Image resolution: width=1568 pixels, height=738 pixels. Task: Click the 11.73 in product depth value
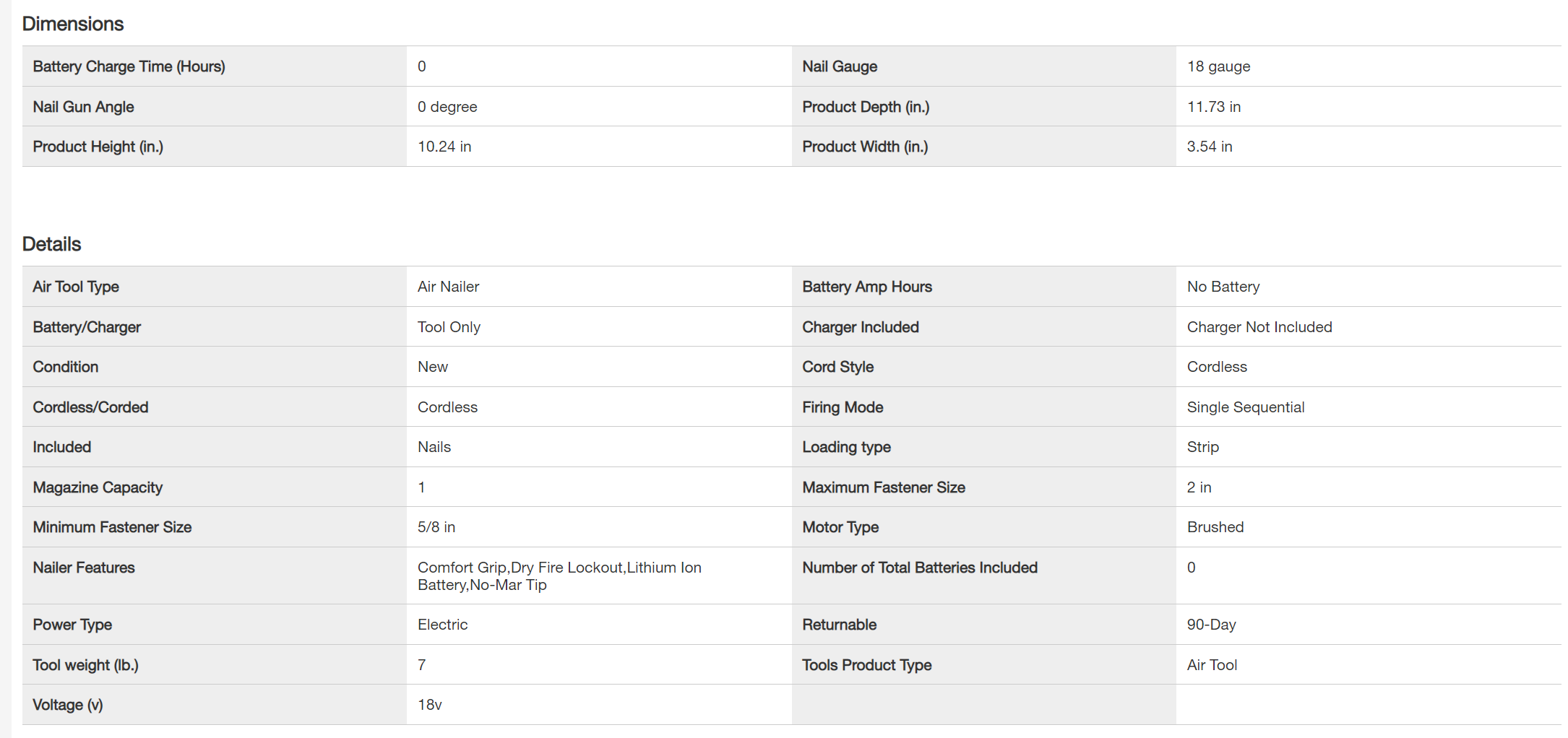tap(1213, 107)
